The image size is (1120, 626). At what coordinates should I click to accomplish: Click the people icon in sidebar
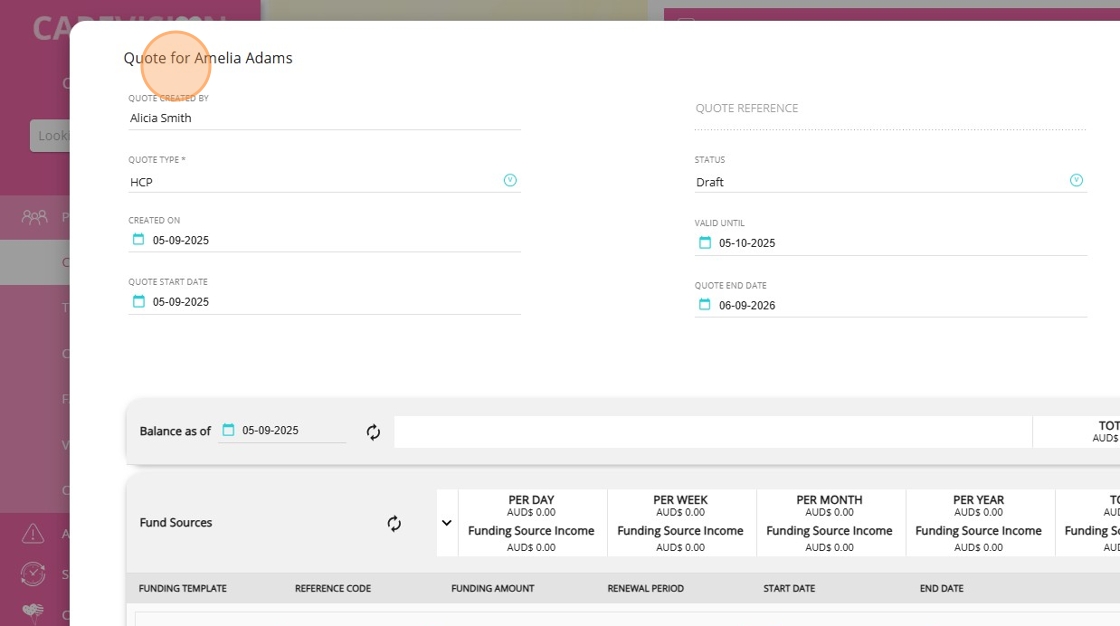click(34, 216)
